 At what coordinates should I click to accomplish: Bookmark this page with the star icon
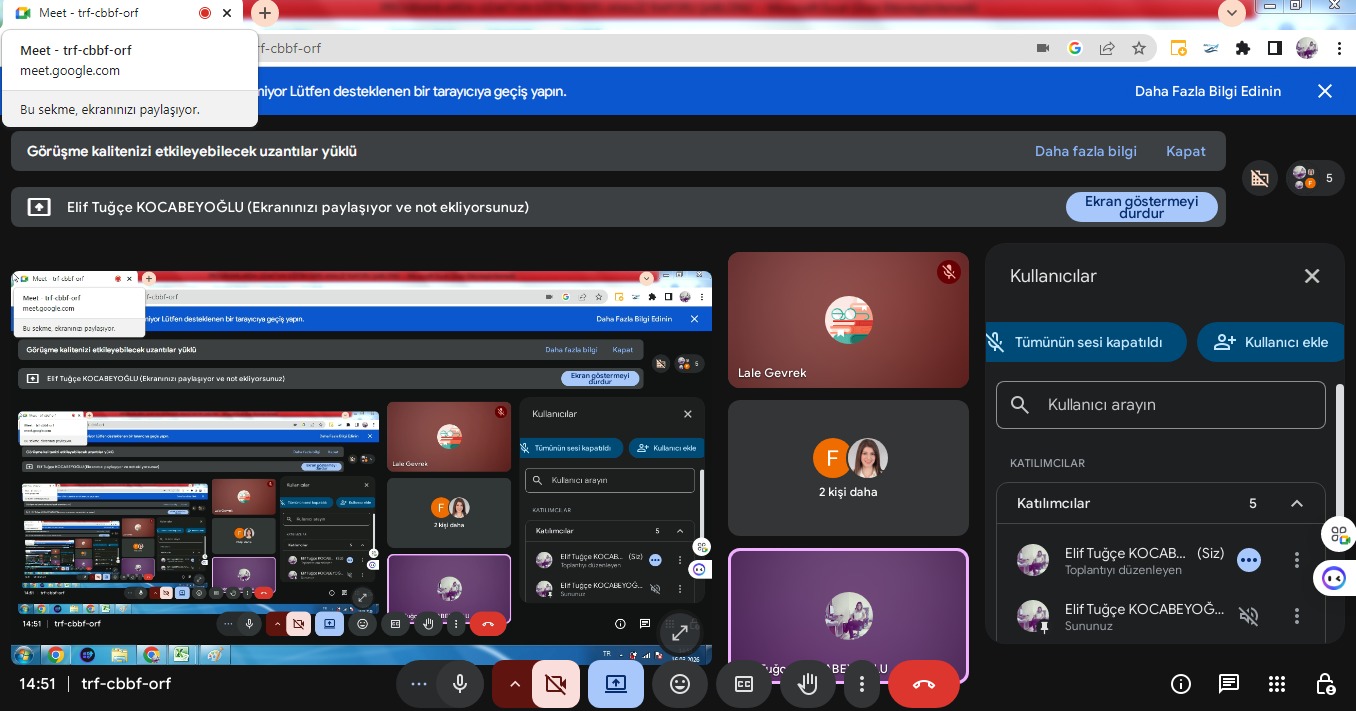[1138, 48]
